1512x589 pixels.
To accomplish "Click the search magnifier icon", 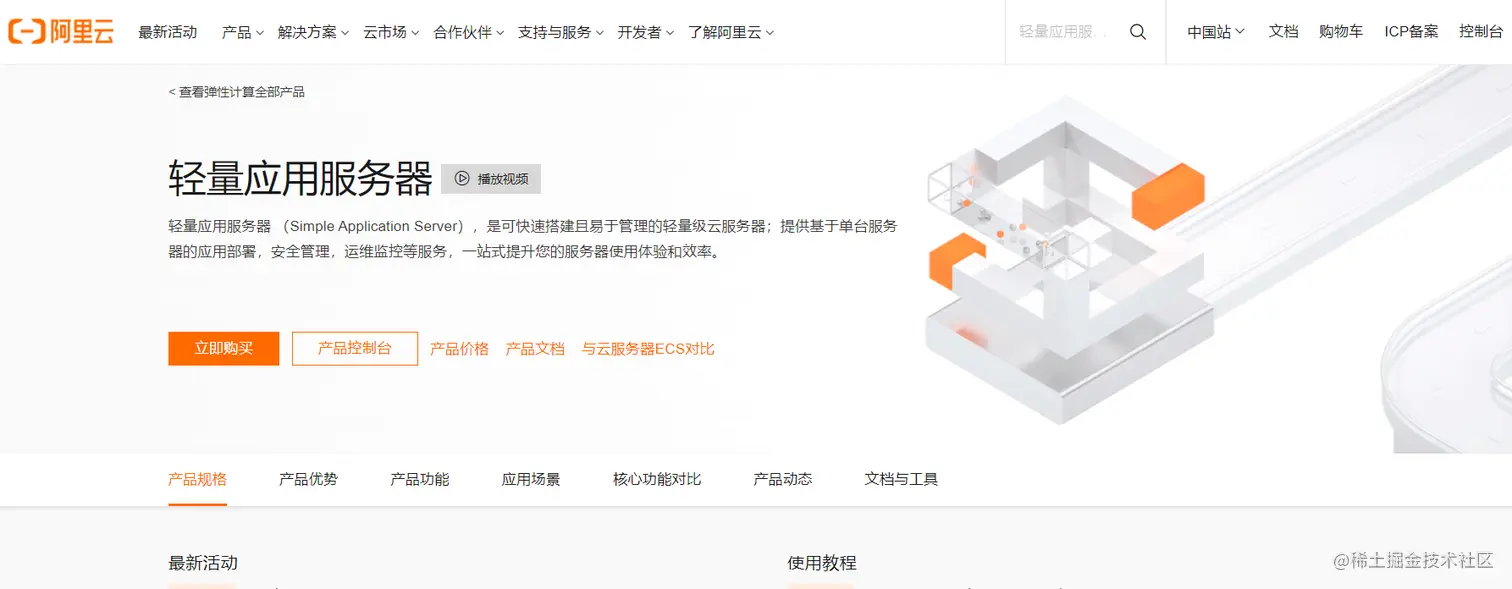I will pyautogui.click(x=1138, y=32).
